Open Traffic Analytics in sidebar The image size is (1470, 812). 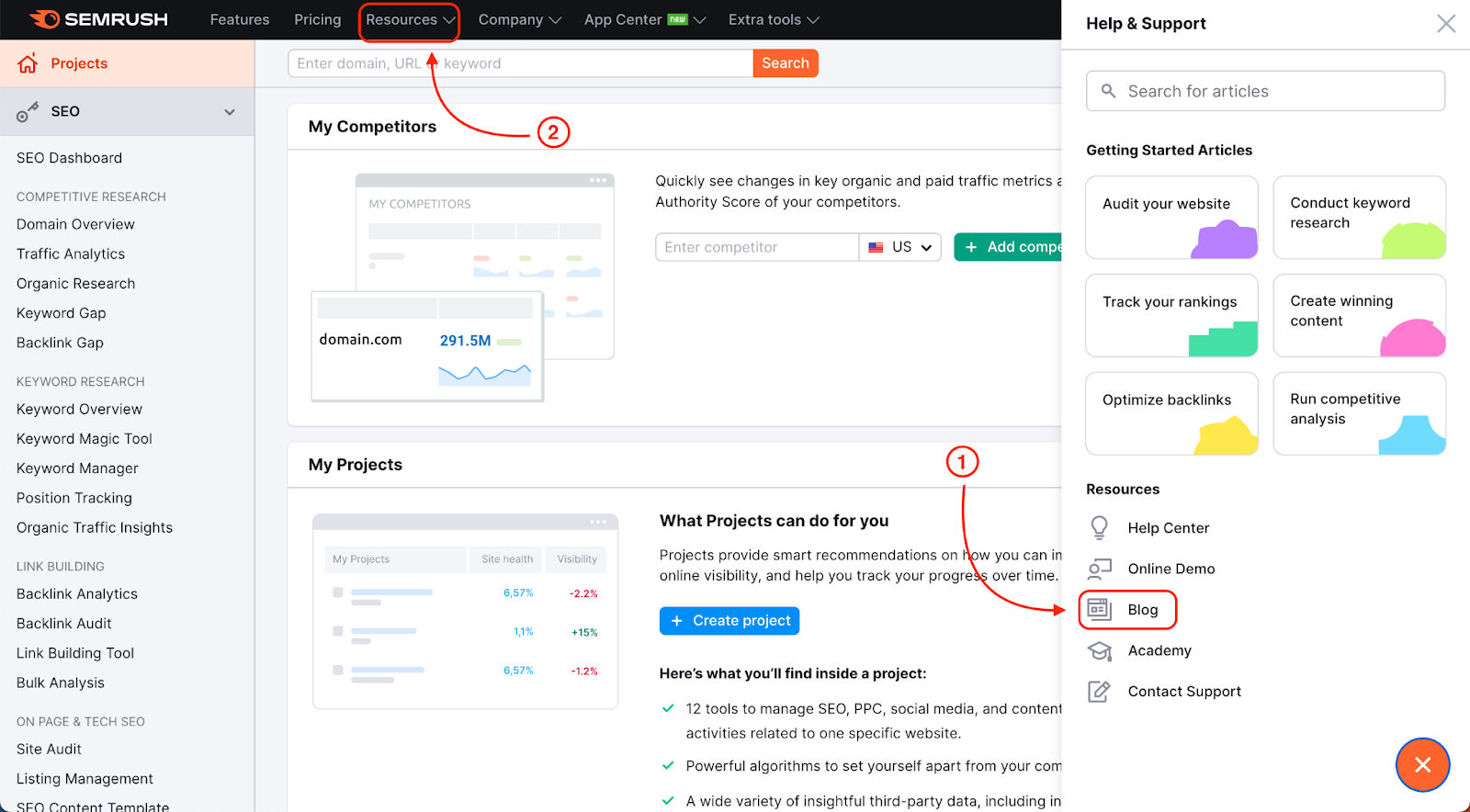(71, 254)
